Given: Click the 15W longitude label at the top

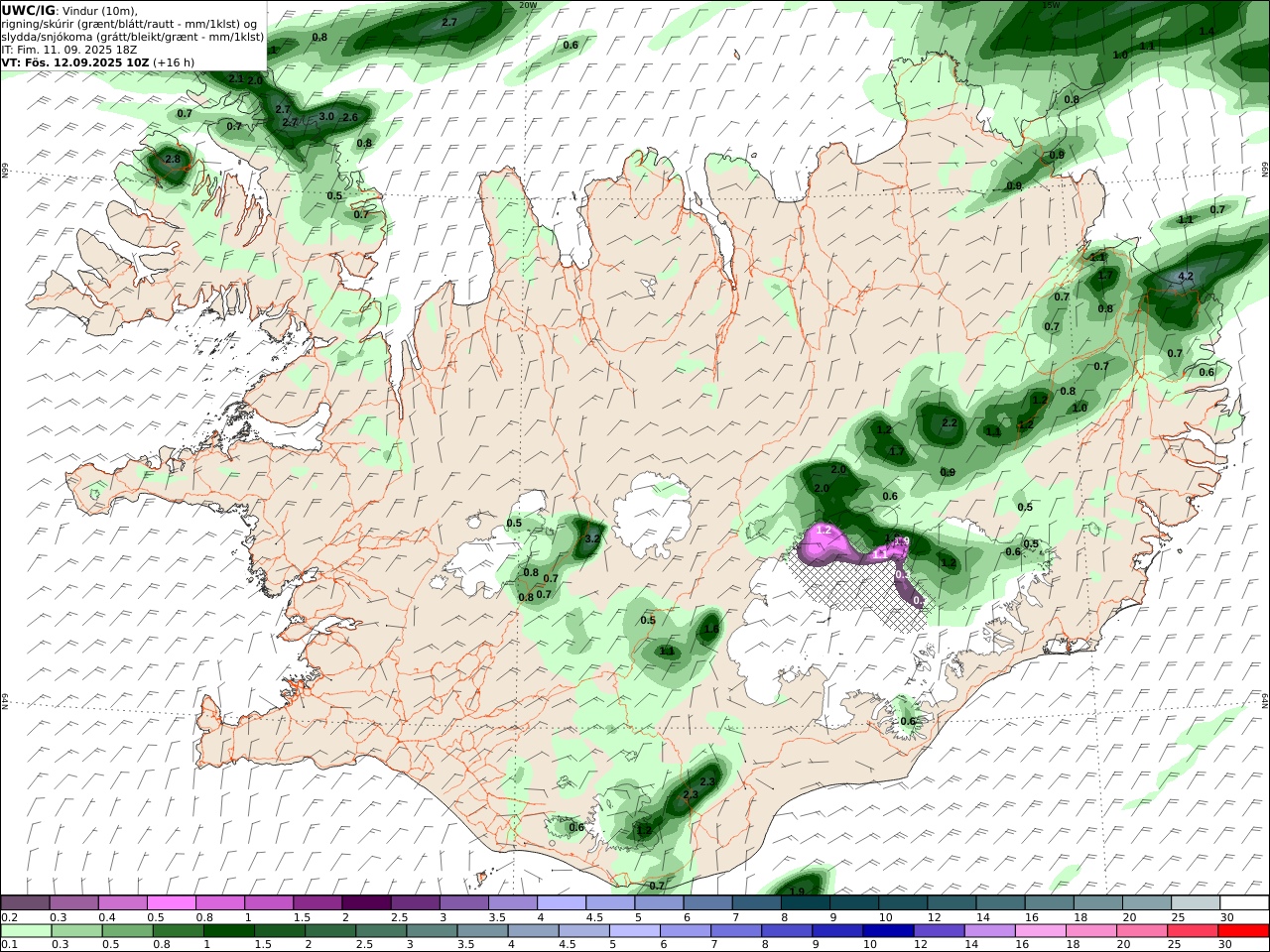Looking at the screenshot, I should pyautogui.click(x=1052, y=5).
